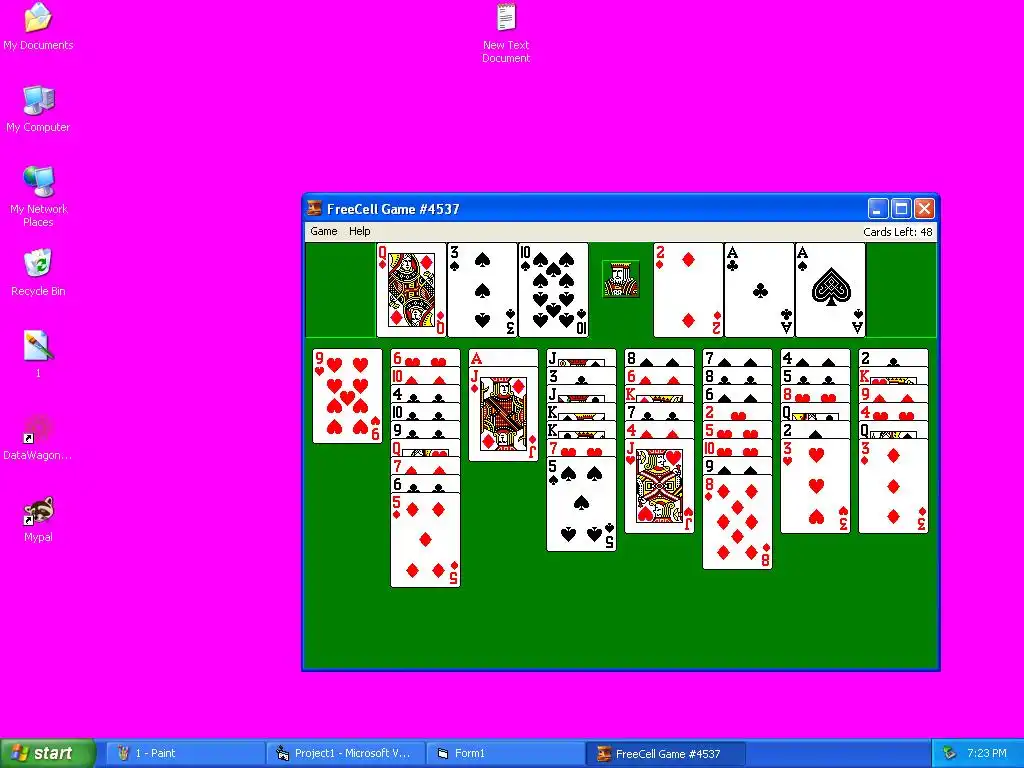Select the Recycle Bin desktop icon
This screenshot has width=1024, height=768.
click(x=38, y=273)
